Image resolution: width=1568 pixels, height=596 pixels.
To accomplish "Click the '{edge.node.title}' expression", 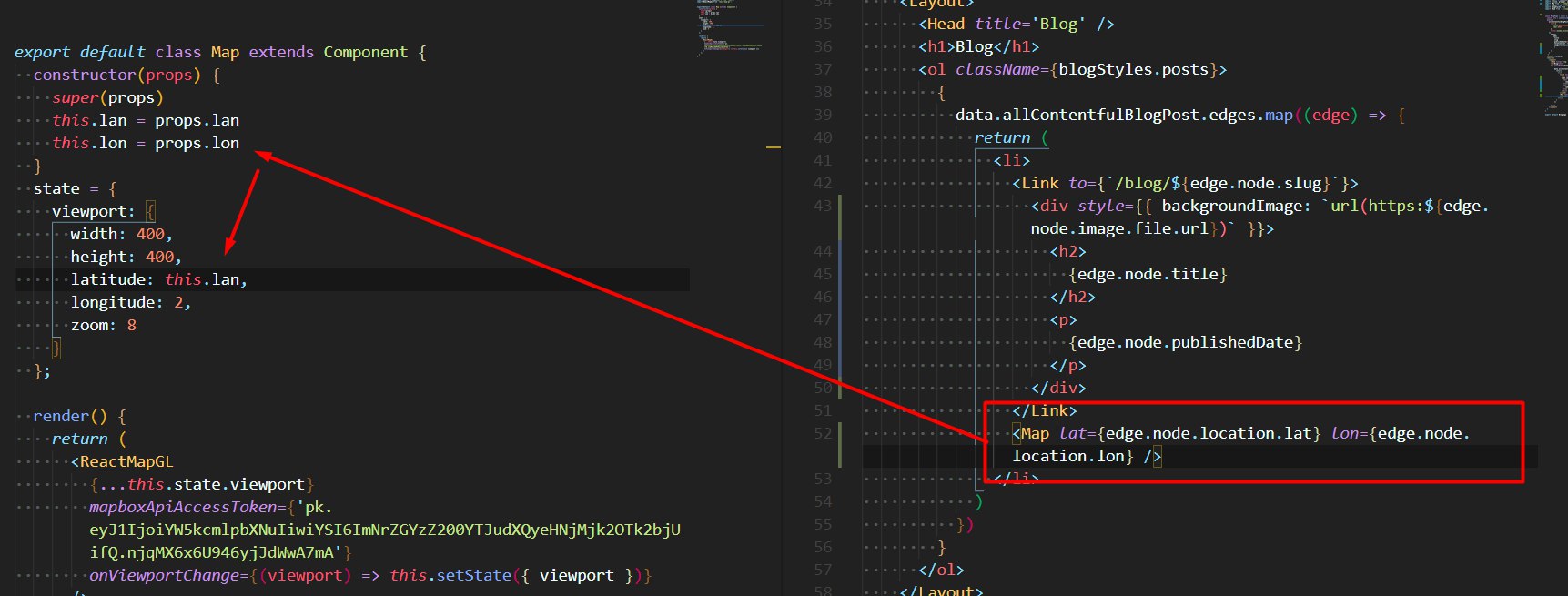I will [1148, 274].
